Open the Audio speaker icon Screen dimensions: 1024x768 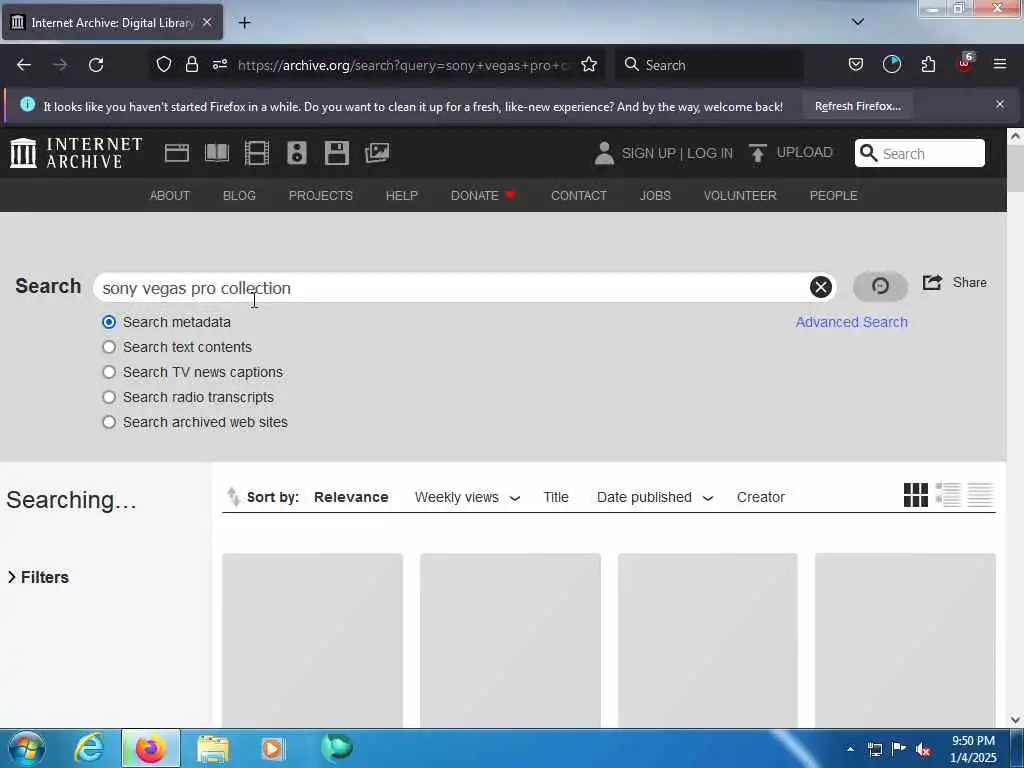(296, 153)
